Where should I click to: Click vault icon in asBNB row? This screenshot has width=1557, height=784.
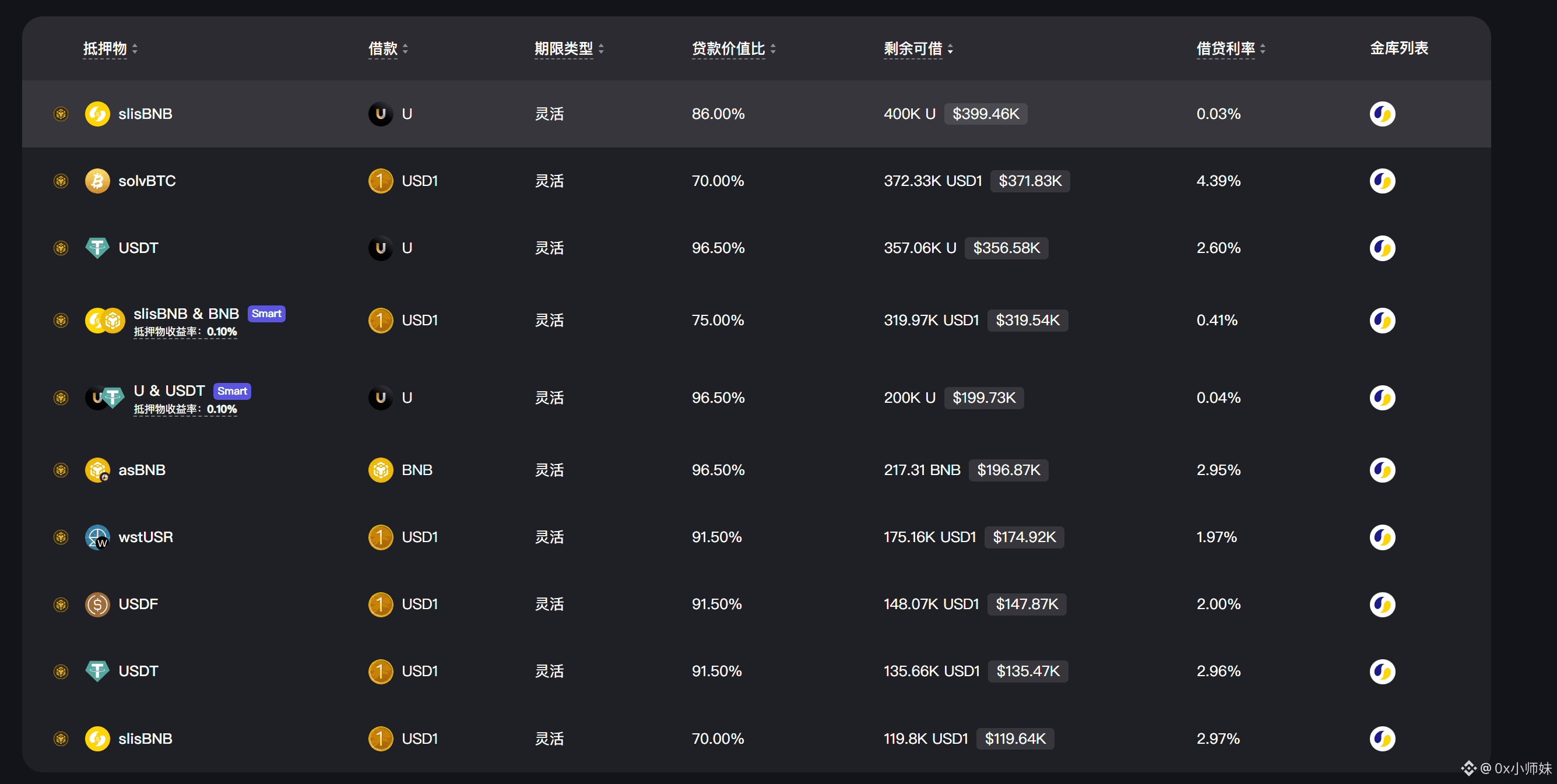pyautogui.click(x=1382, y=470)
